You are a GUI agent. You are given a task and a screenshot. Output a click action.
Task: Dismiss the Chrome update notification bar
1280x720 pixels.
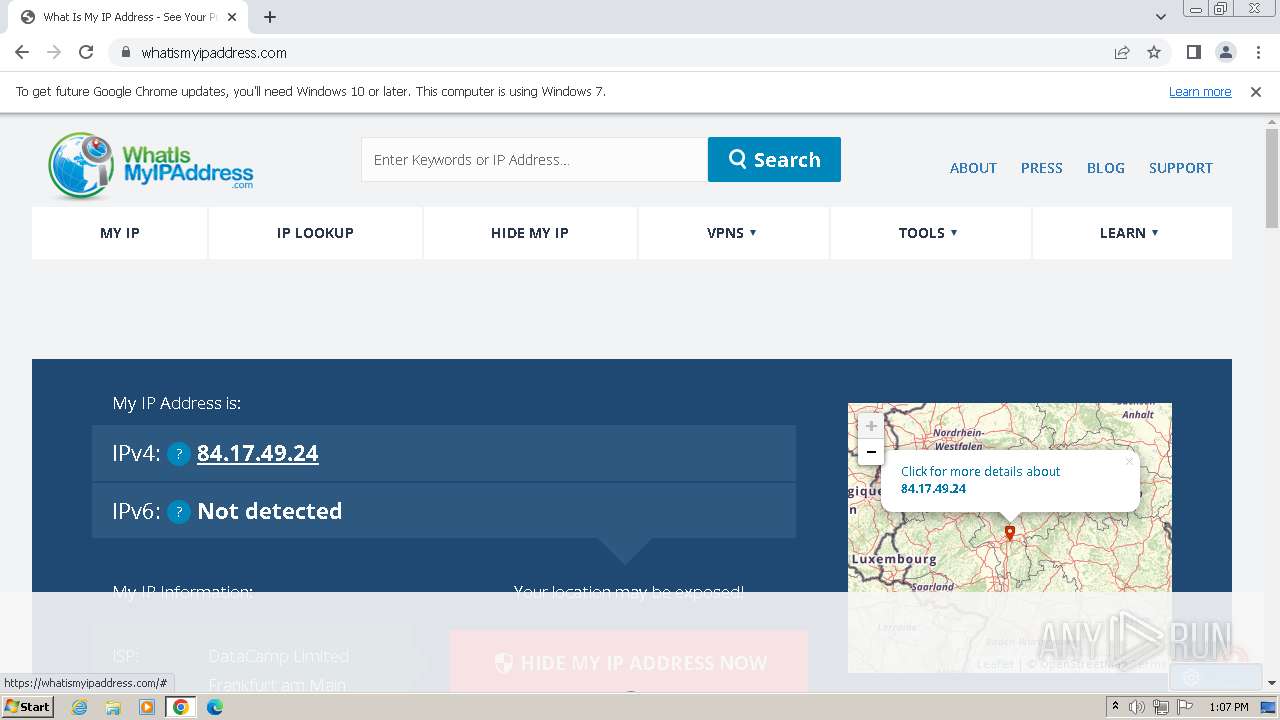1256,92
